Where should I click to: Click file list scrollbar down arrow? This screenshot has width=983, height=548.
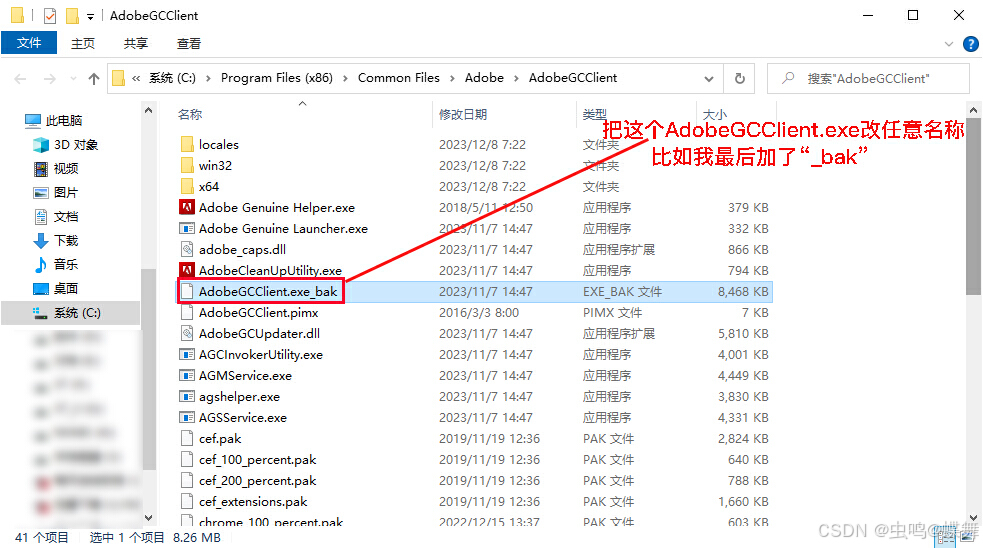coord(974,518)
